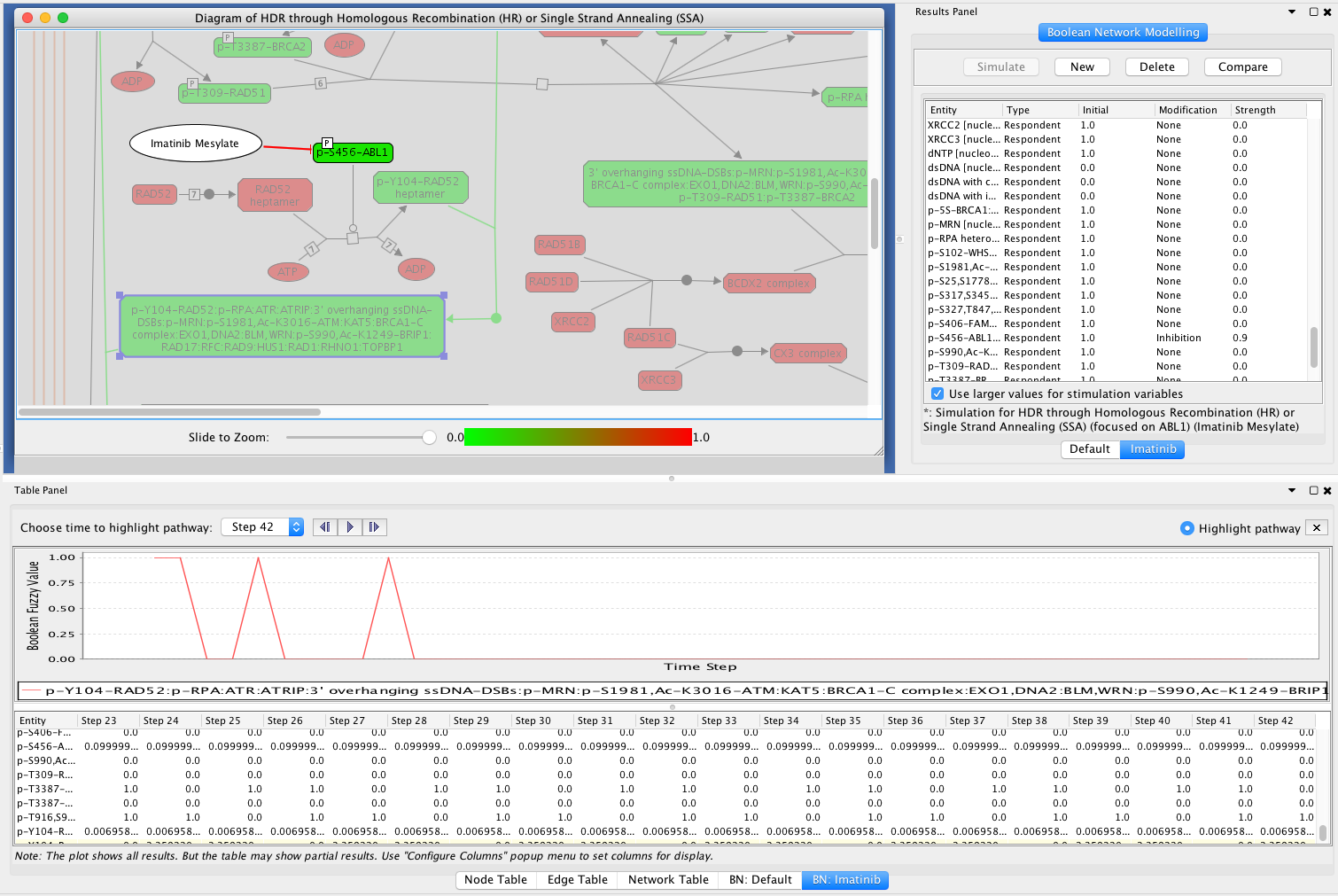Maximize the diagram window (green button)
This screenshot has width=1338, height=896.
click(x=63, y=18)
